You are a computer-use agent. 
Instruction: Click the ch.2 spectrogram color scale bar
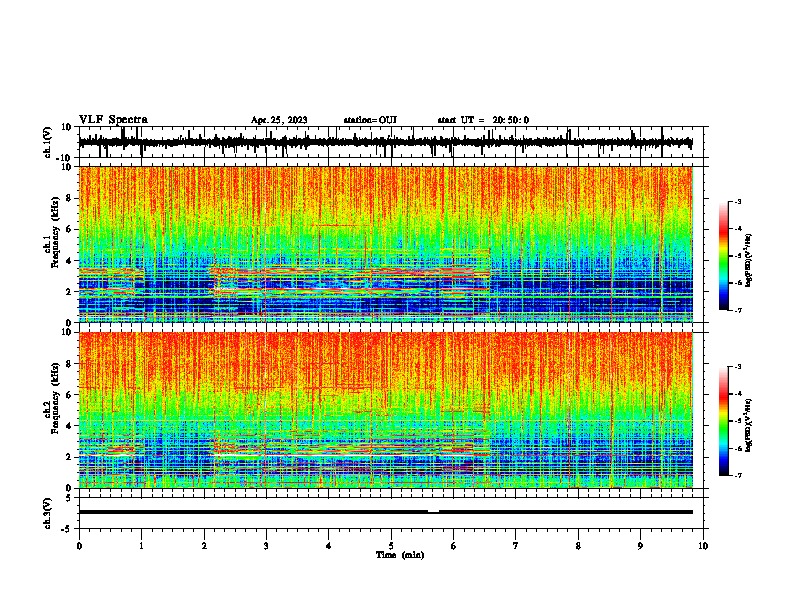coord(724,421)
